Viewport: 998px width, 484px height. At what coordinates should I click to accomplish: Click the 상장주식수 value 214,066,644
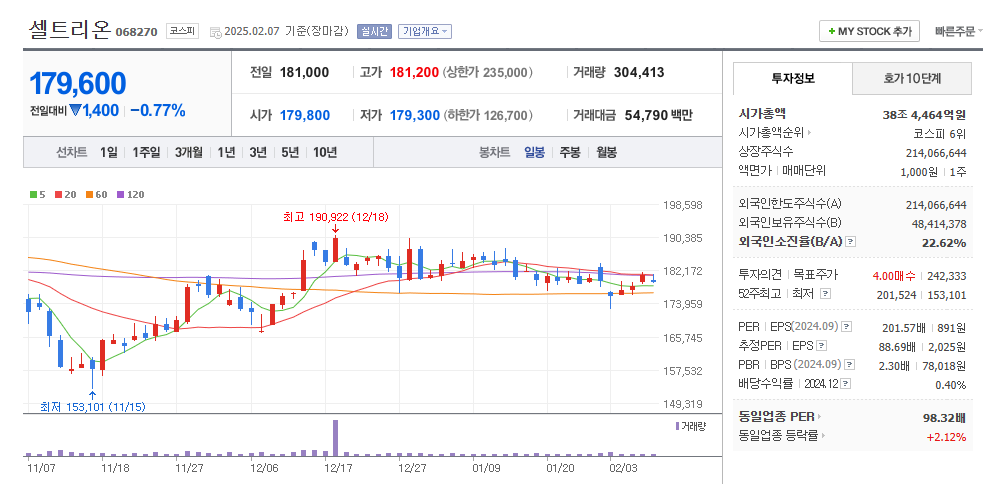(x=936, y=153)
